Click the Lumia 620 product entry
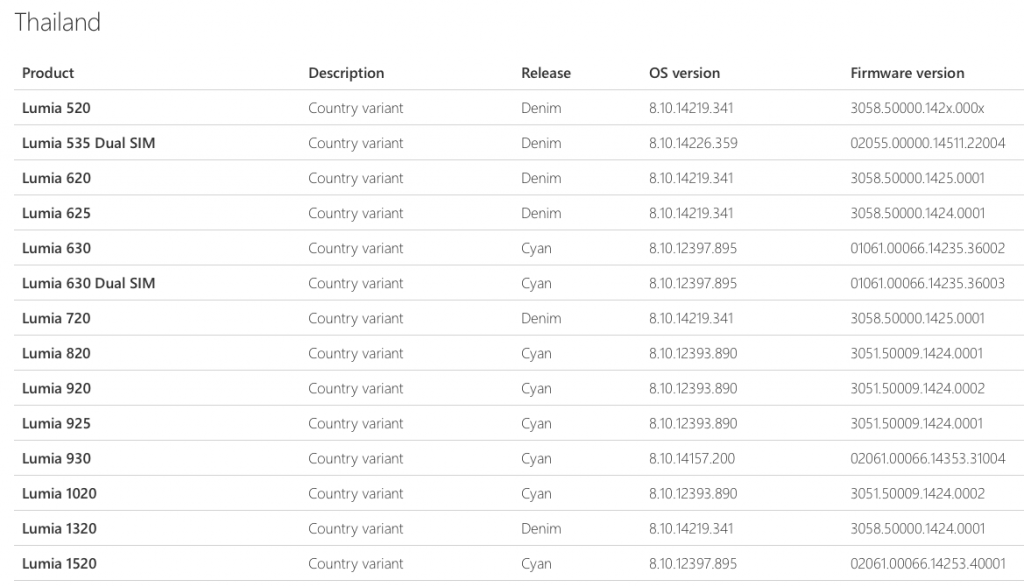Screen dimensions: 1024x587 56,178
